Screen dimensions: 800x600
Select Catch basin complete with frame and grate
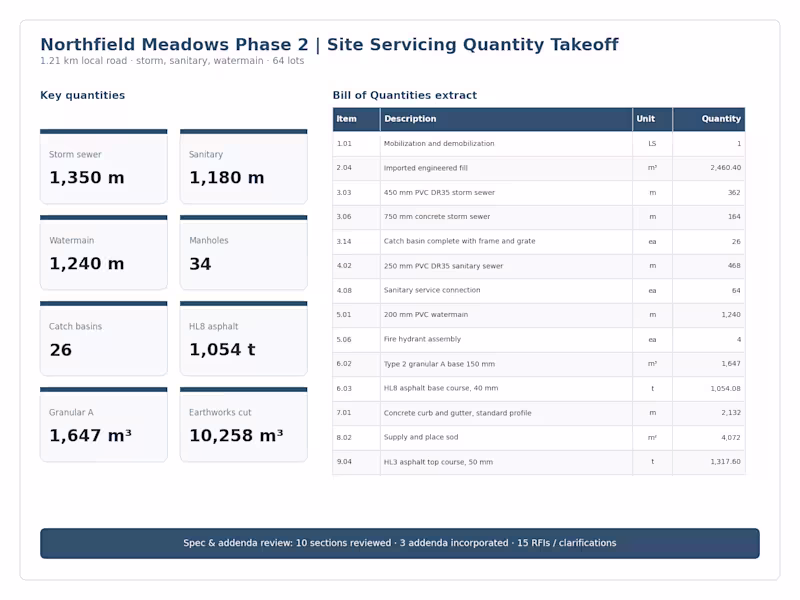click(x=459, y=241)
